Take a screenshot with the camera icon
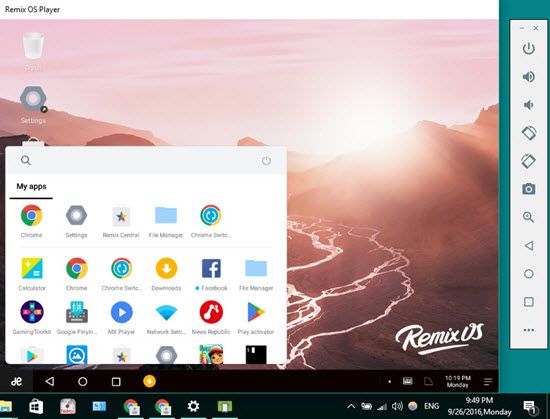550x419 pixels. [529, 189]
